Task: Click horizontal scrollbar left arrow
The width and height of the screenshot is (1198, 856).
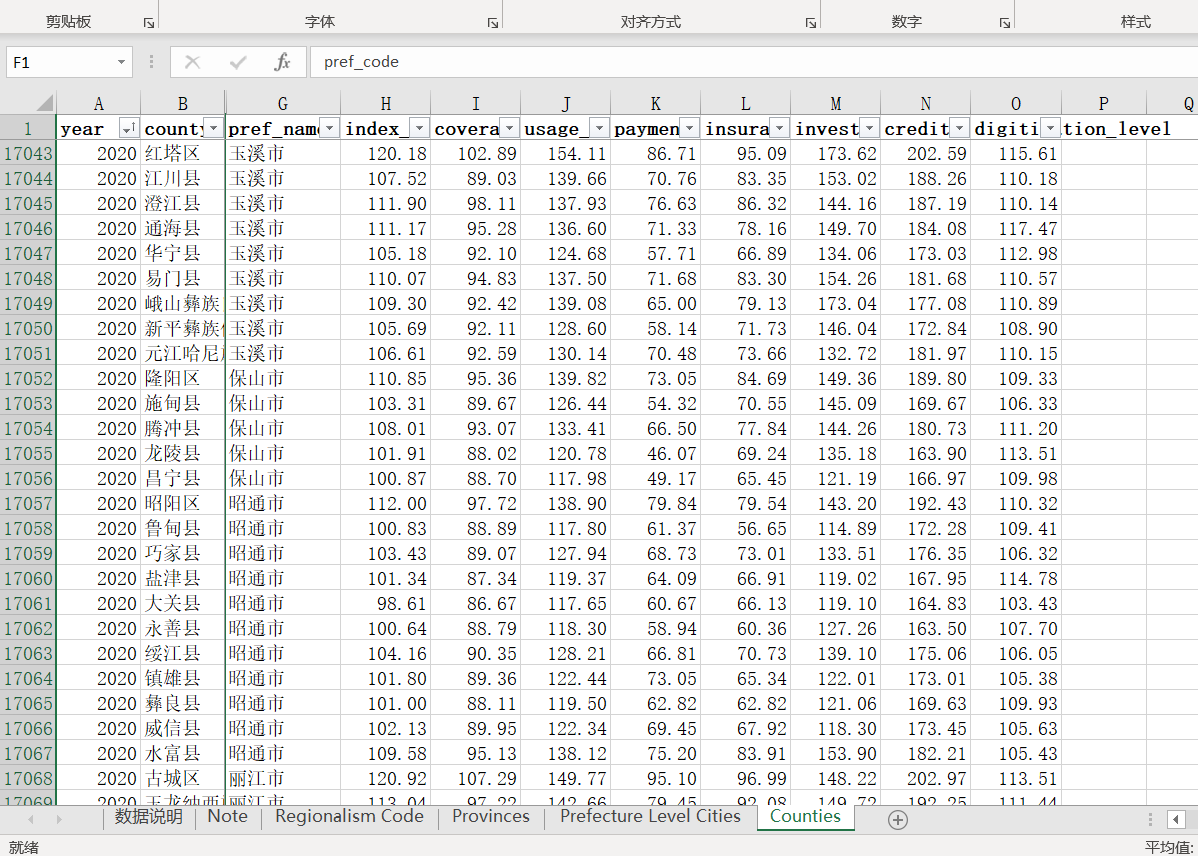Action: click(1176, 819)
